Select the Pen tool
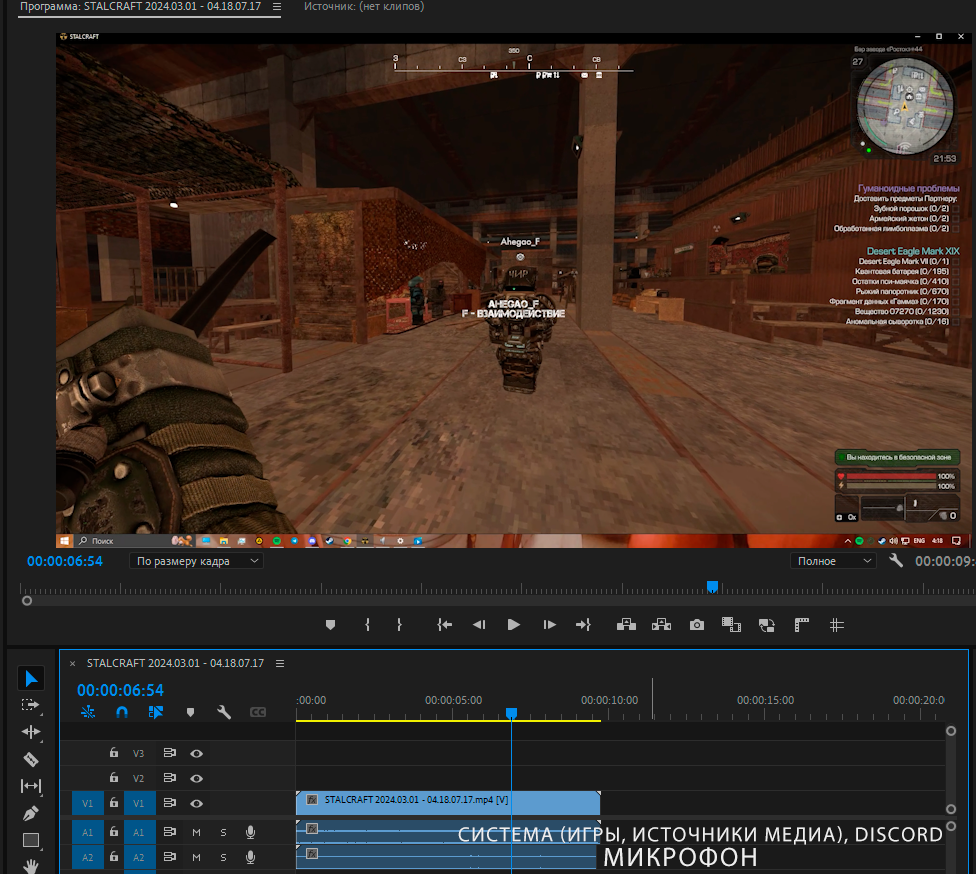The image size is (976, 874). [30, 813]
